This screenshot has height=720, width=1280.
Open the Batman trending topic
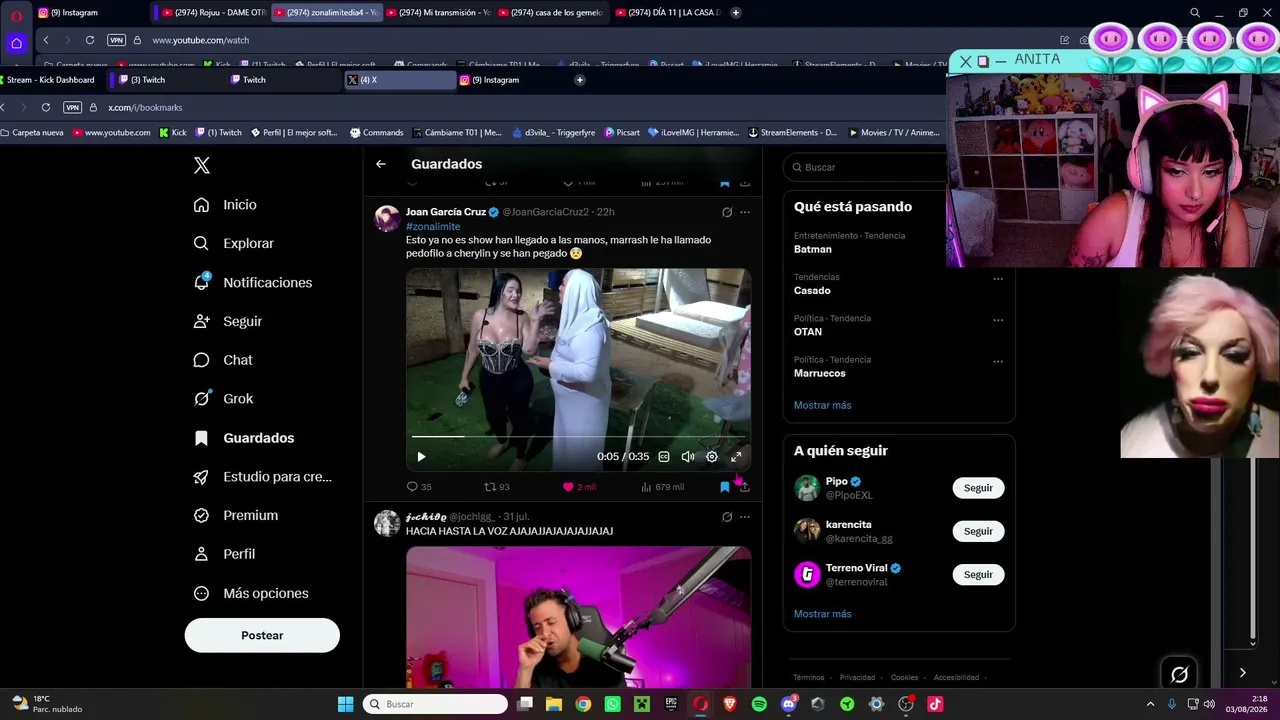(x=813, y=250)
